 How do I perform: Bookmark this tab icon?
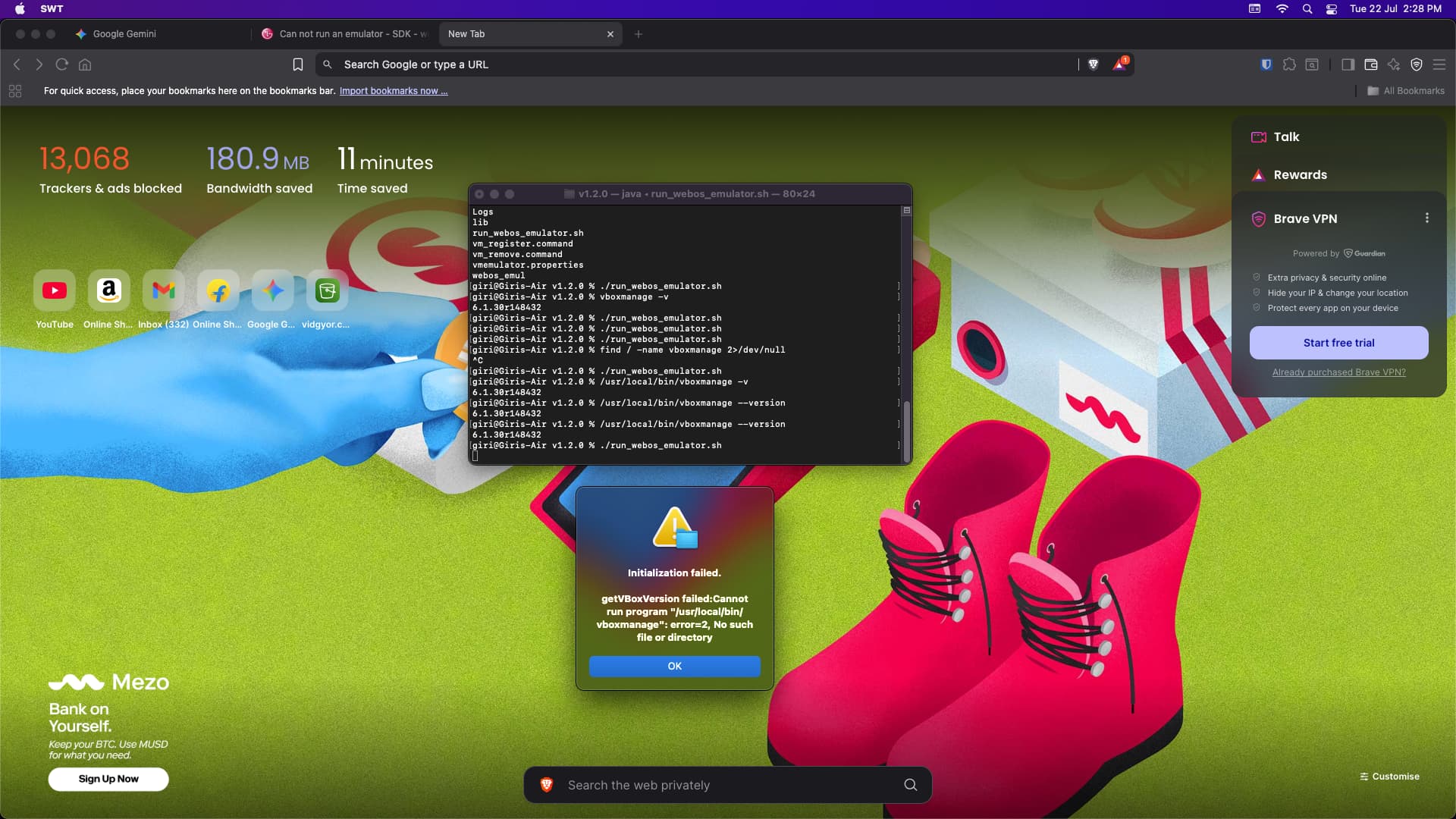pyautogui.click(x=298, y=64)
